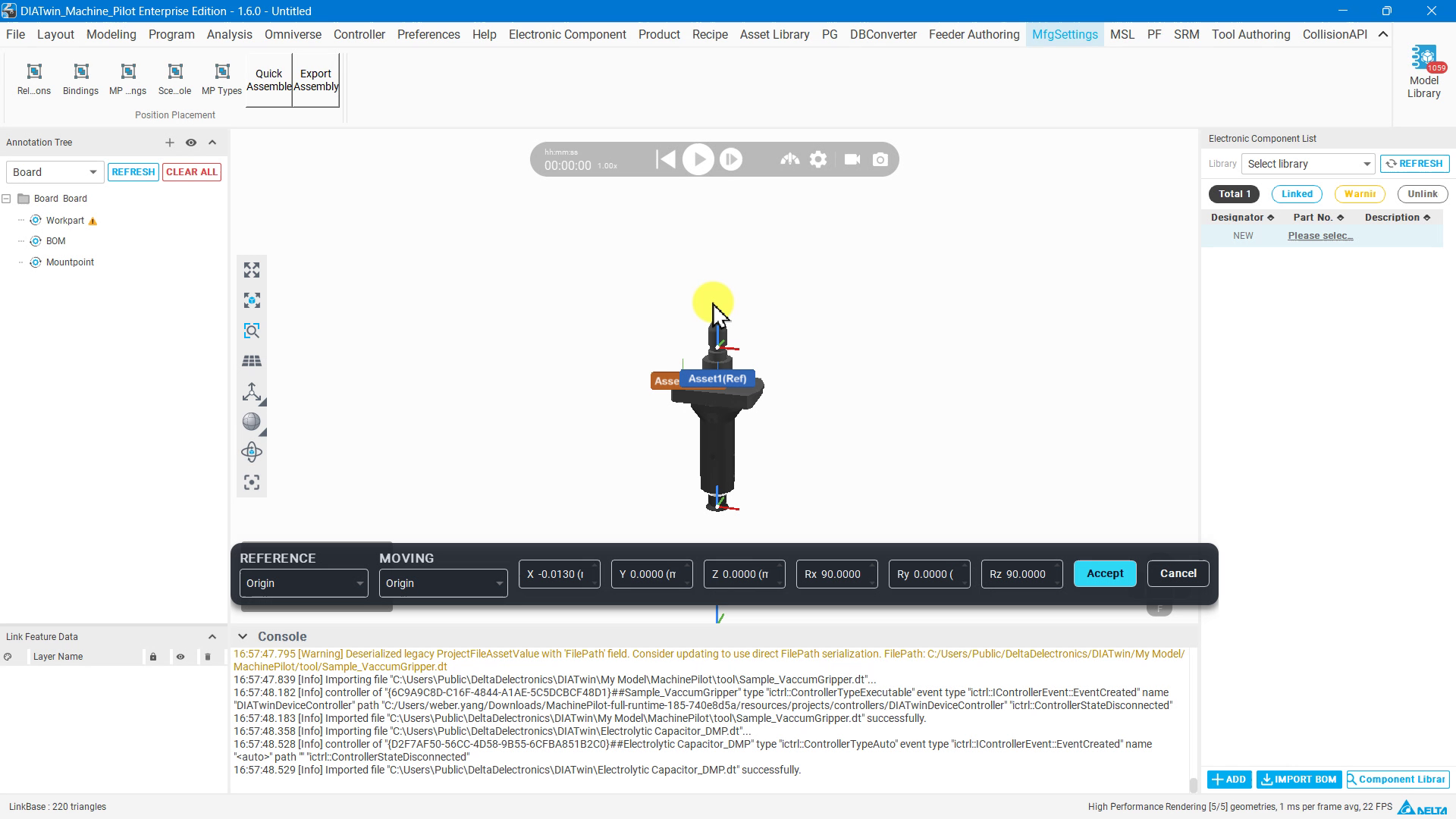Viewport: 1456px width, 819px height.
Task: Click the Cancel button
Action: click(x=1178, y=573)
